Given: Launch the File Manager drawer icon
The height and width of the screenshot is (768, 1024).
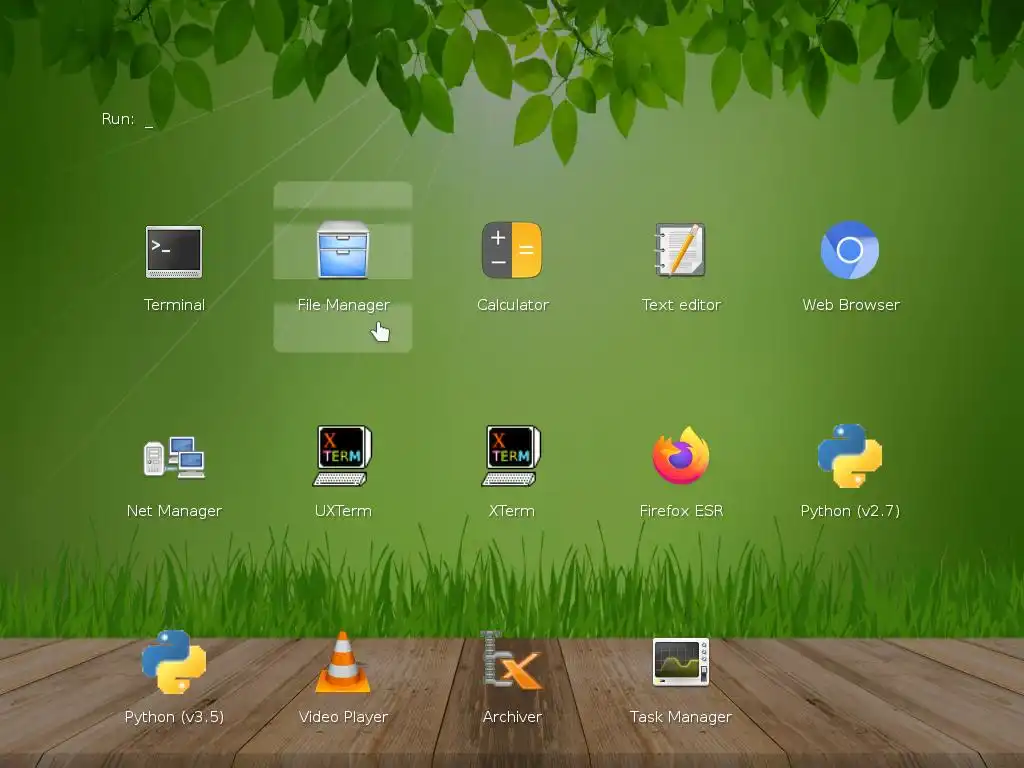Looking at the screenshot, I should [343, 250].
